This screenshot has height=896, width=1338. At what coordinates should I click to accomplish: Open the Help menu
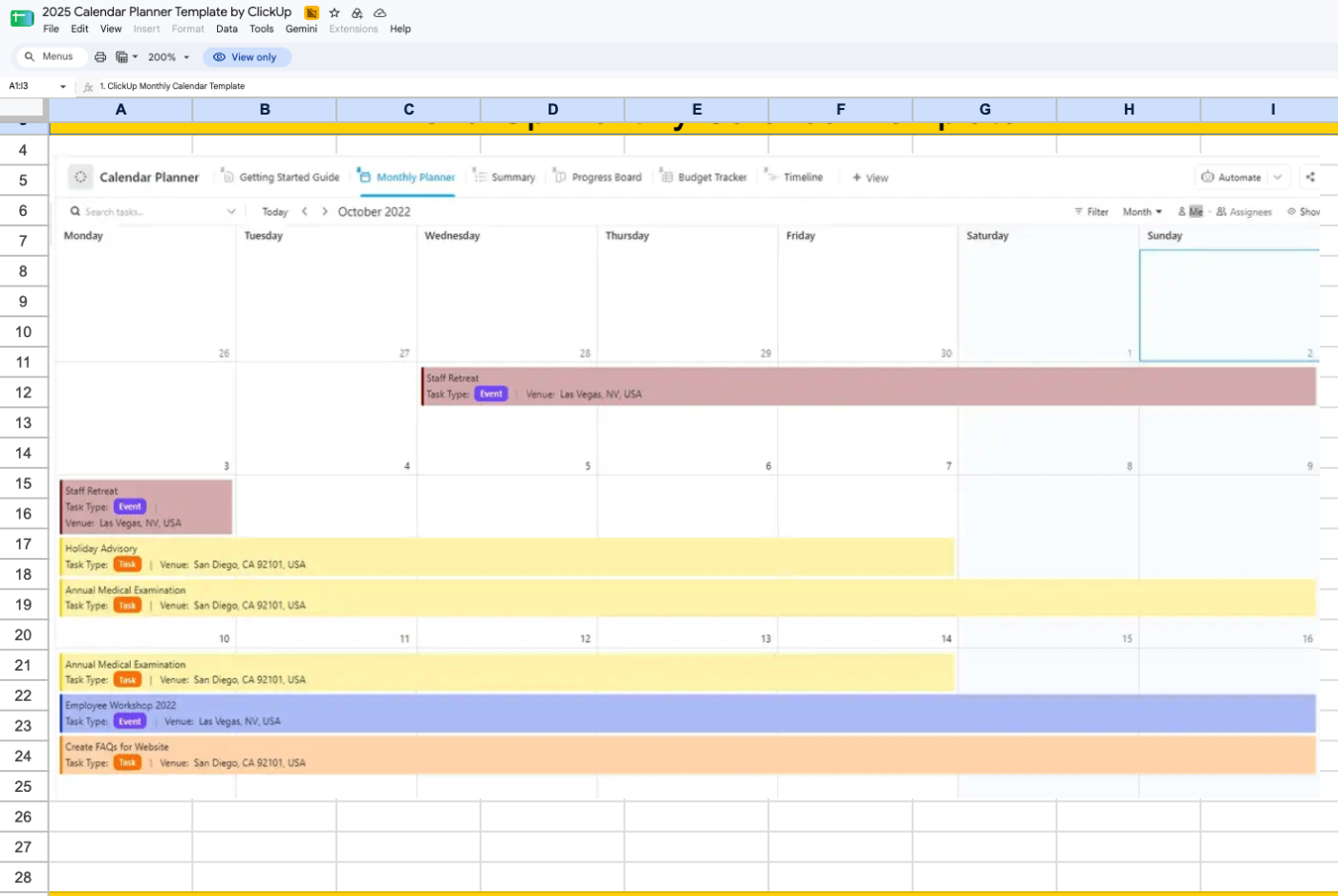click(400, 29)
